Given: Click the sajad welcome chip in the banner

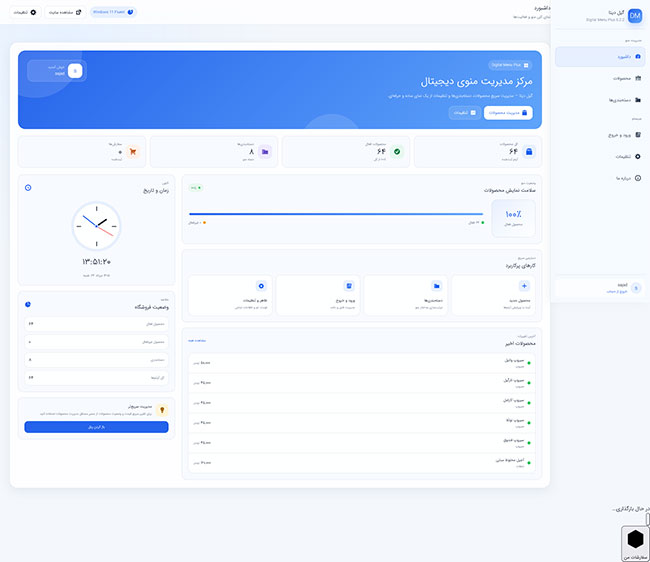Looking at the screenshot, I should coord(57,70).
